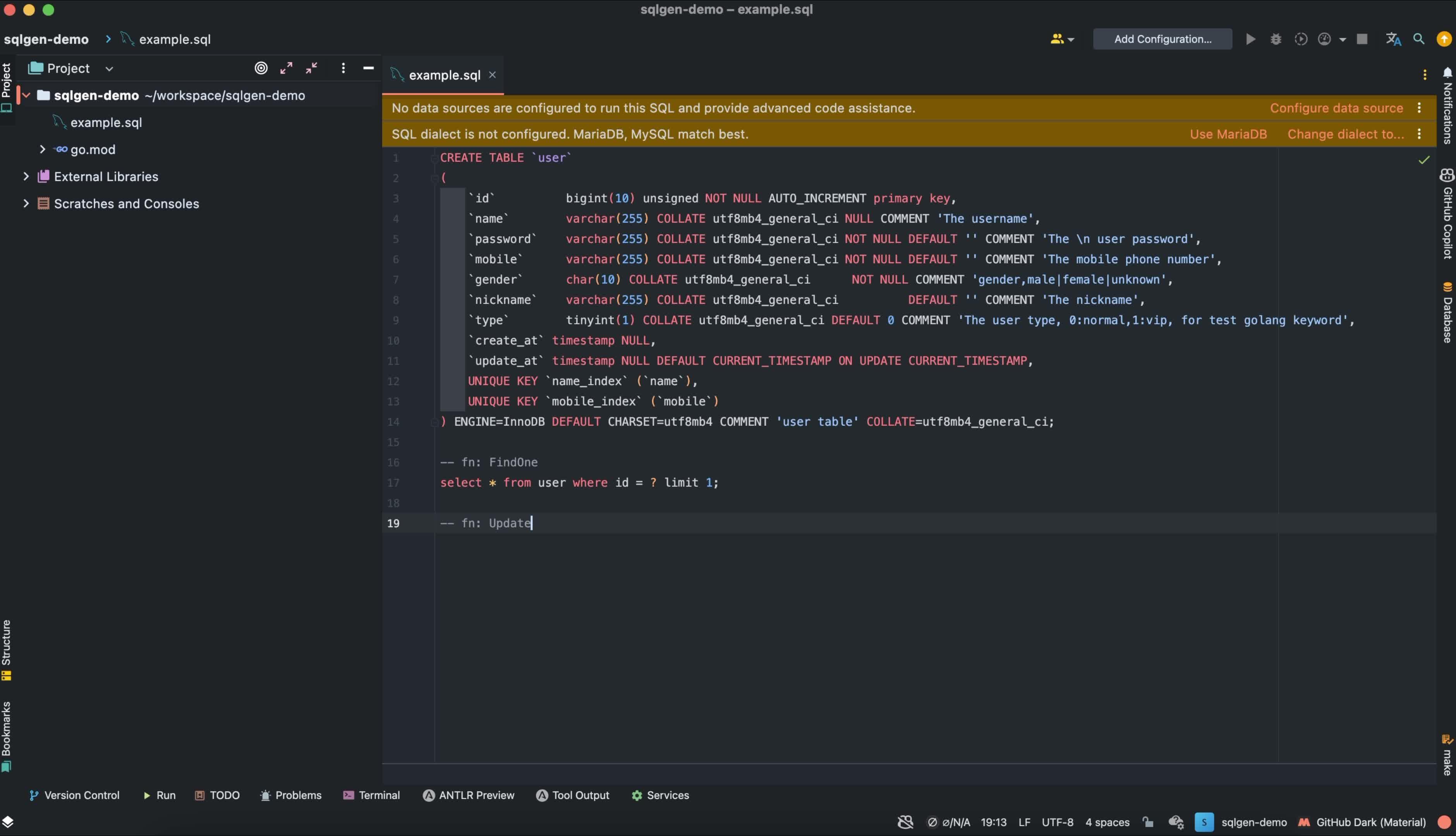Click Configure data source link

click(x=1336, y=108)
